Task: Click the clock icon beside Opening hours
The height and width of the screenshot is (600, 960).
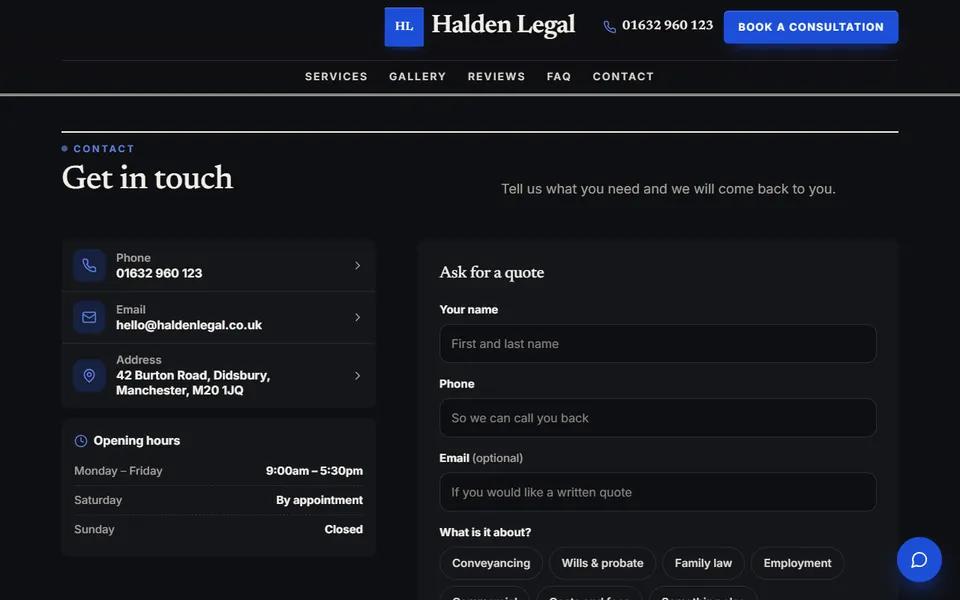Action: (x=81, y=441)
